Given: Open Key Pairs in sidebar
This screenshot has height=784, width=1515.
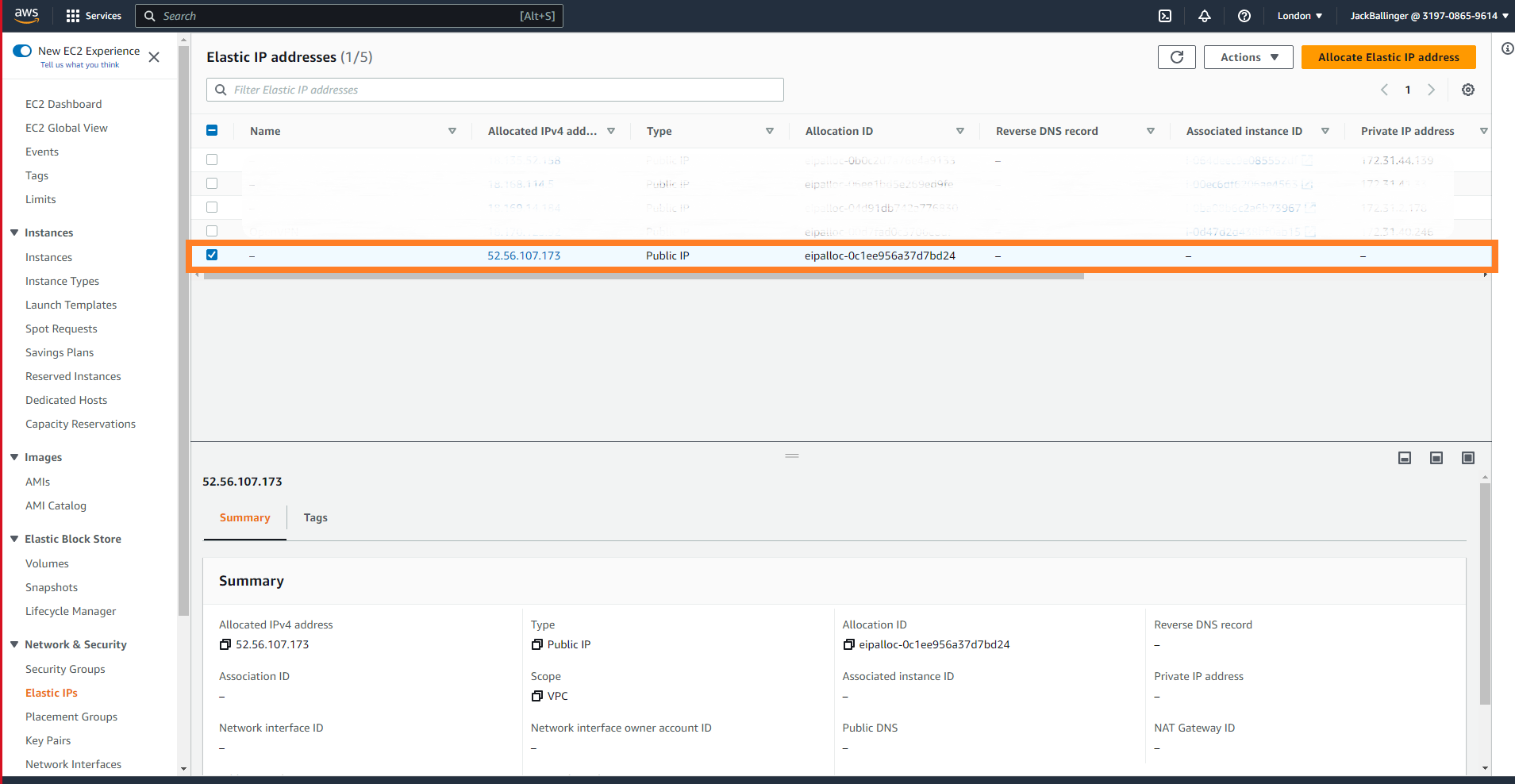Looking at the screenshot, I should coord(48,740).
